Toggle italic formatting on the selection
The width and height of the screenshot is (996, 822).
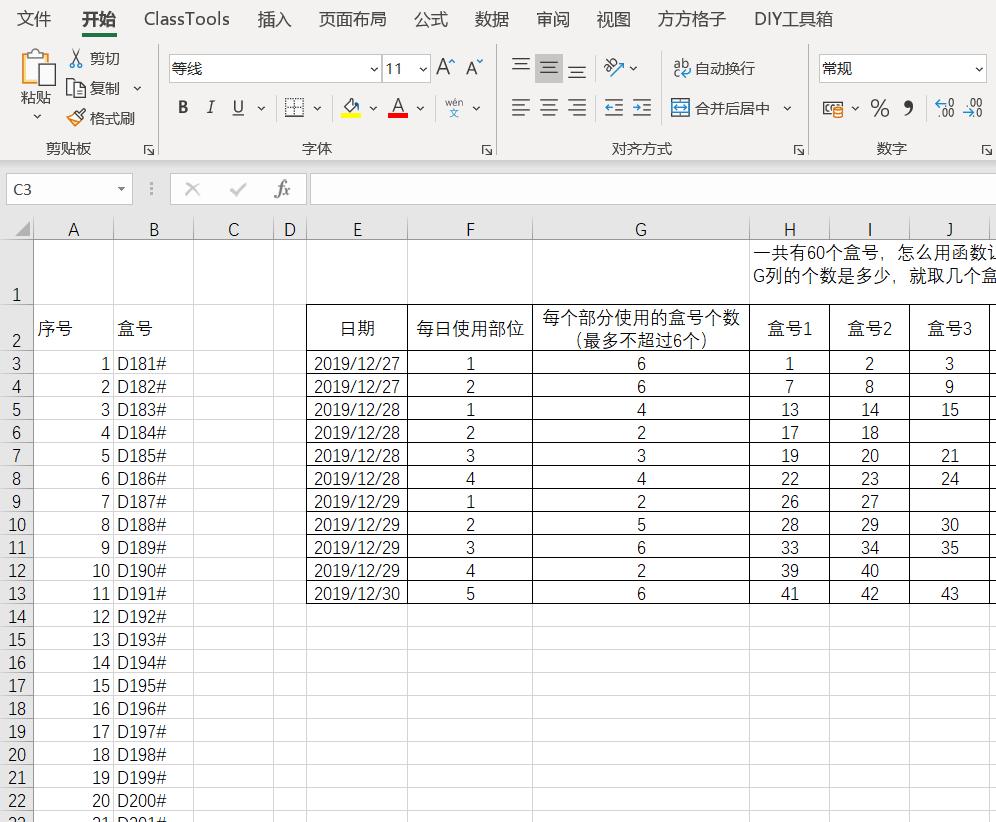pos(210,107)
